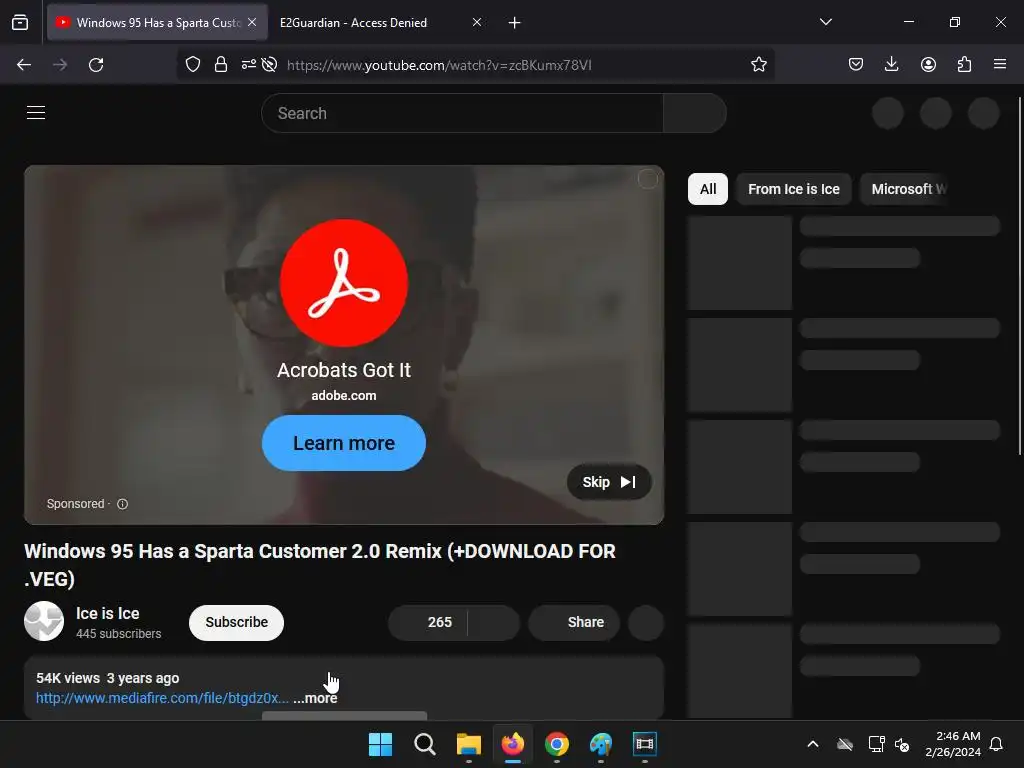This screenshot has width=1024, height=768.
Task: Switch to Windows 95 Sparta YouTube tab
Action: (157, 22)
